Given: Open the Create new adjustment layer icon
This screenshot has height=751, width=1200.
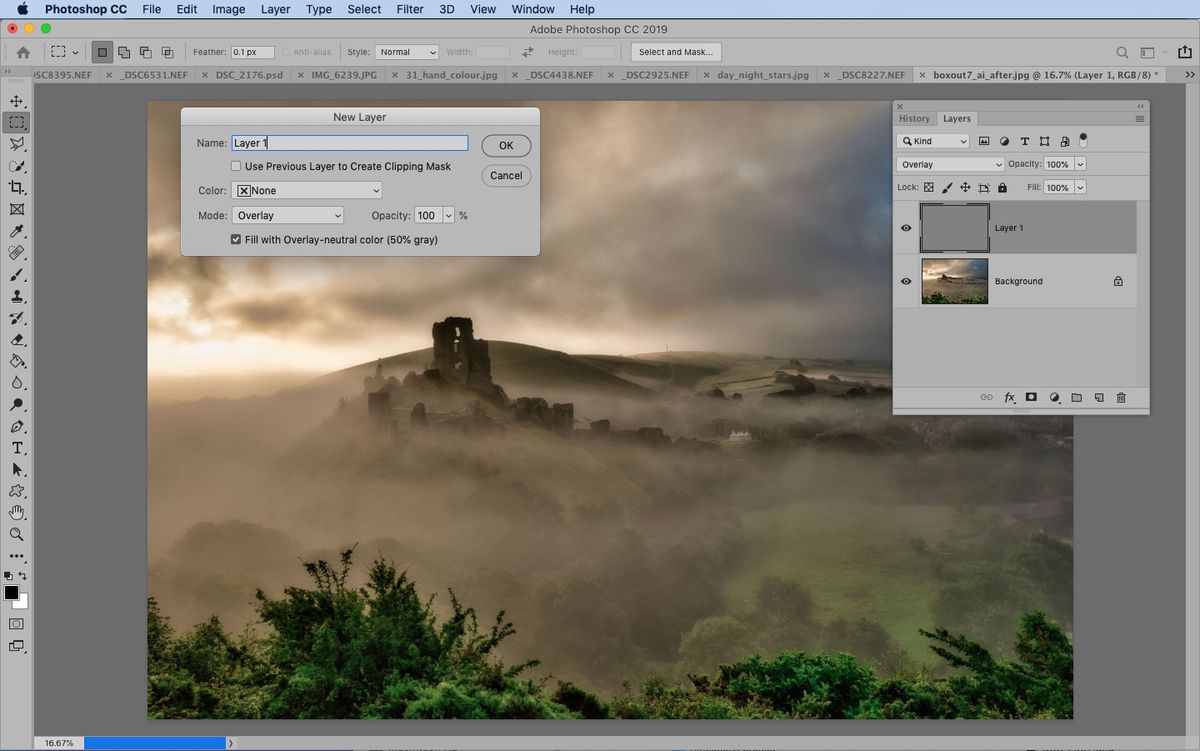Looking at the screenshot, I should click(1054, 397).
